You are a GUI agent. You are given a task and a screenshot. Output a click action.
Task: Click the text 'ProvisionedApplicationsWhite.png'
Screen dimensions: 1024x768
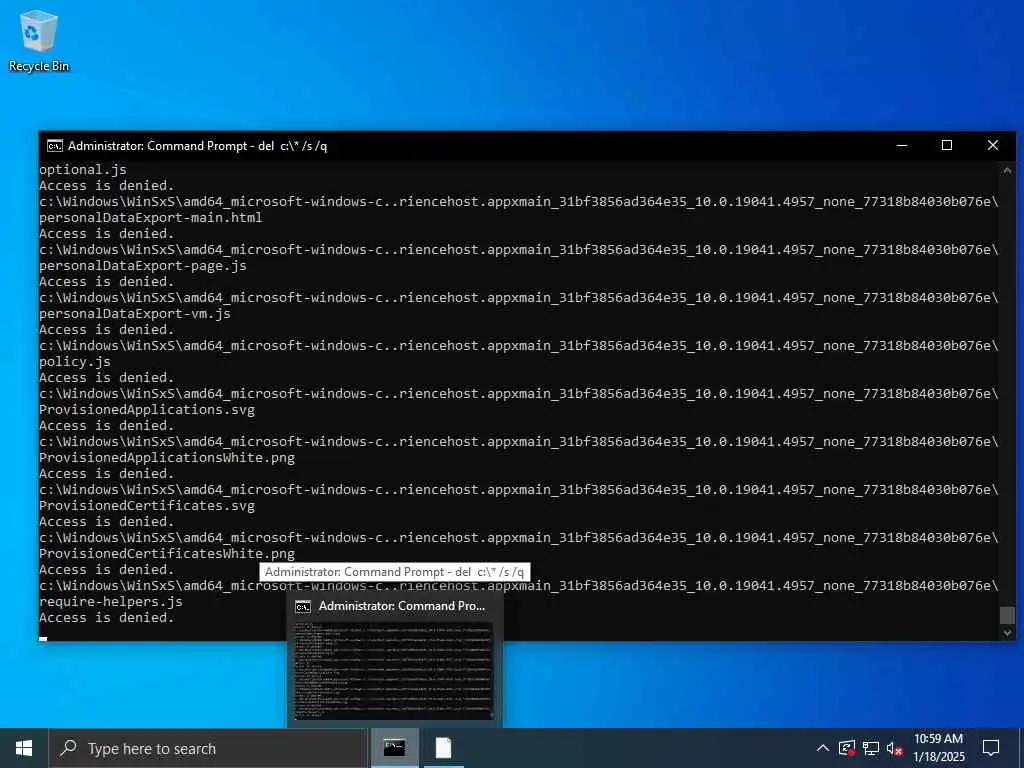[167, 458]
